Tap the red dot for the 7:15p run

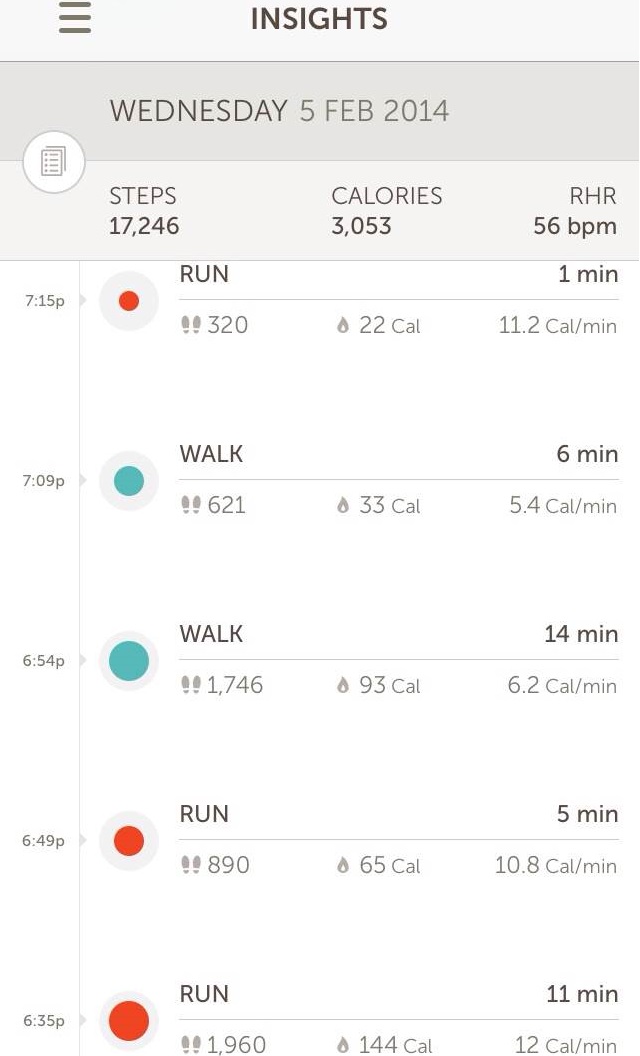point(129,301)
